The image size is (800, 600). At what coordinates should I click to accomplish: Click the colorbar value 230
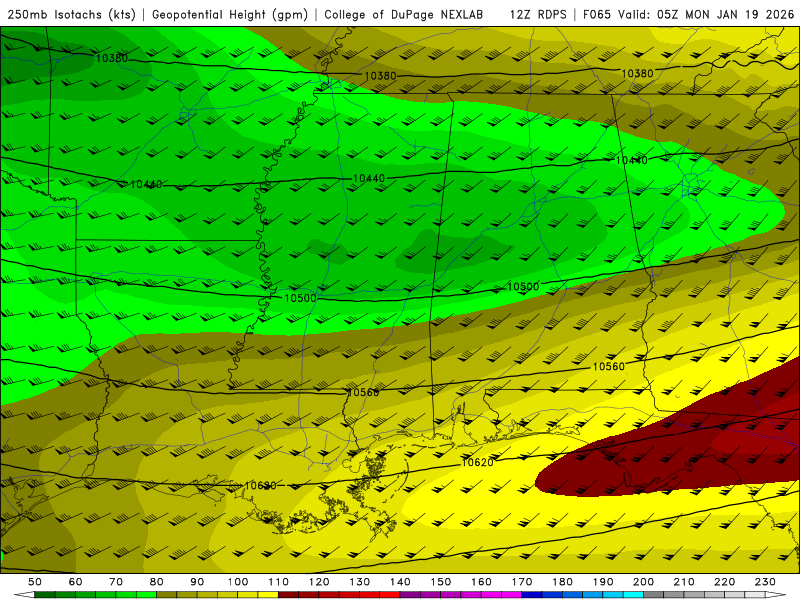point(765,582)
